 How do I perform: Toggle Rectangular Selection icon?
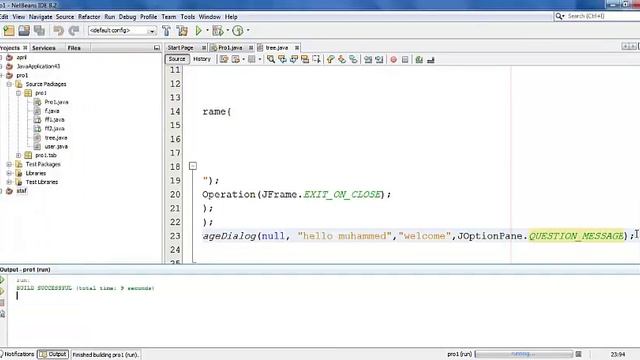pyautogui.click(x=316, y=60)
